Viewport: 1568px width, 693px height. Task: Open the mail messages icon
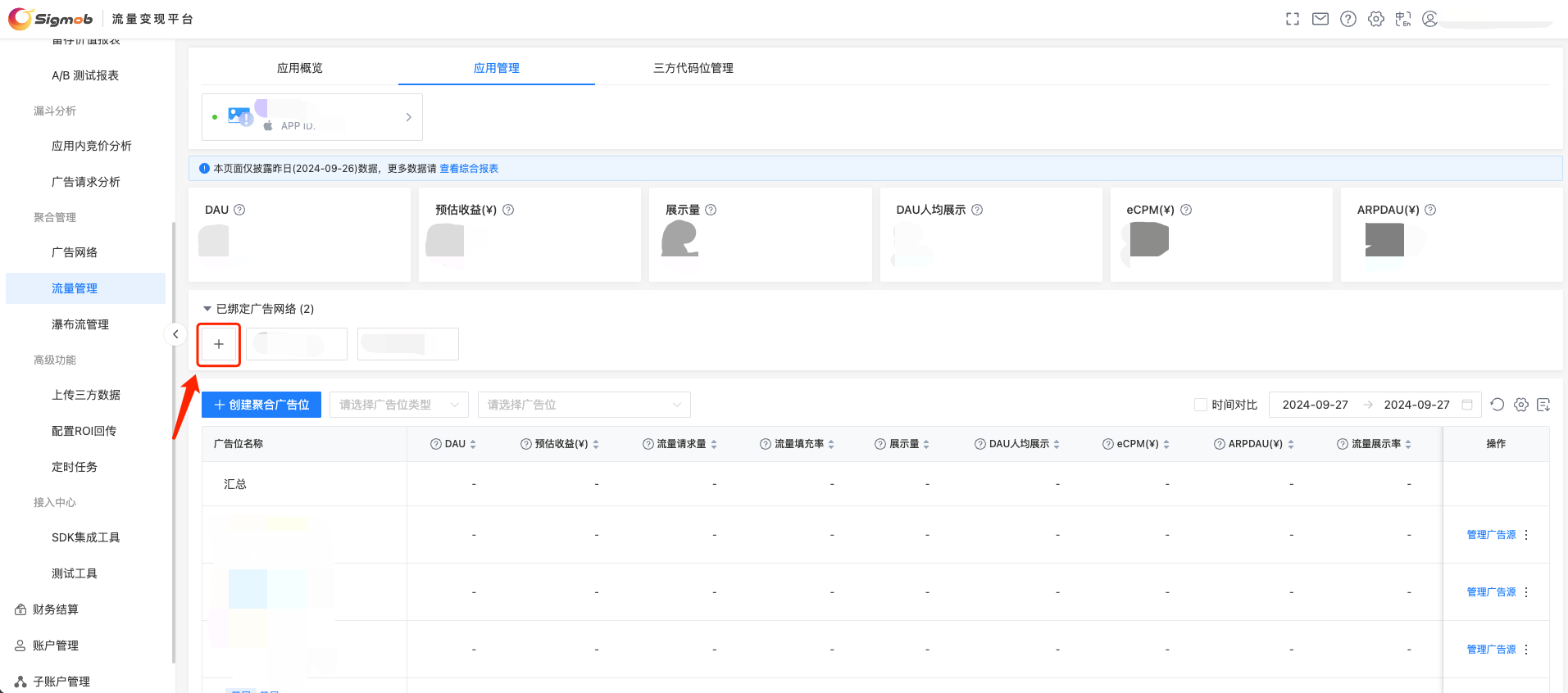1320,19
